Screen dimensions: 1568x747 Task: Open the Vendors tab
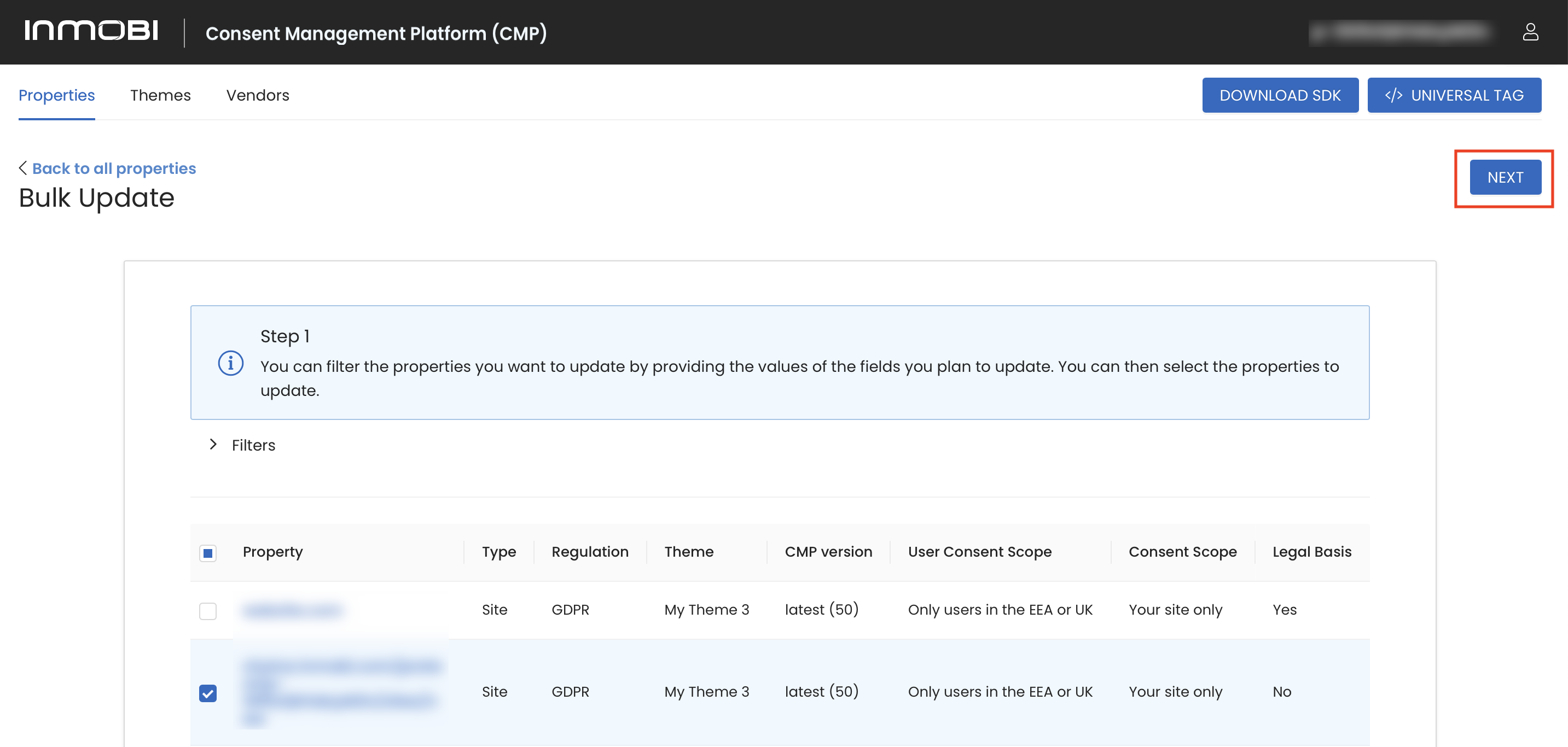[258, 96]
